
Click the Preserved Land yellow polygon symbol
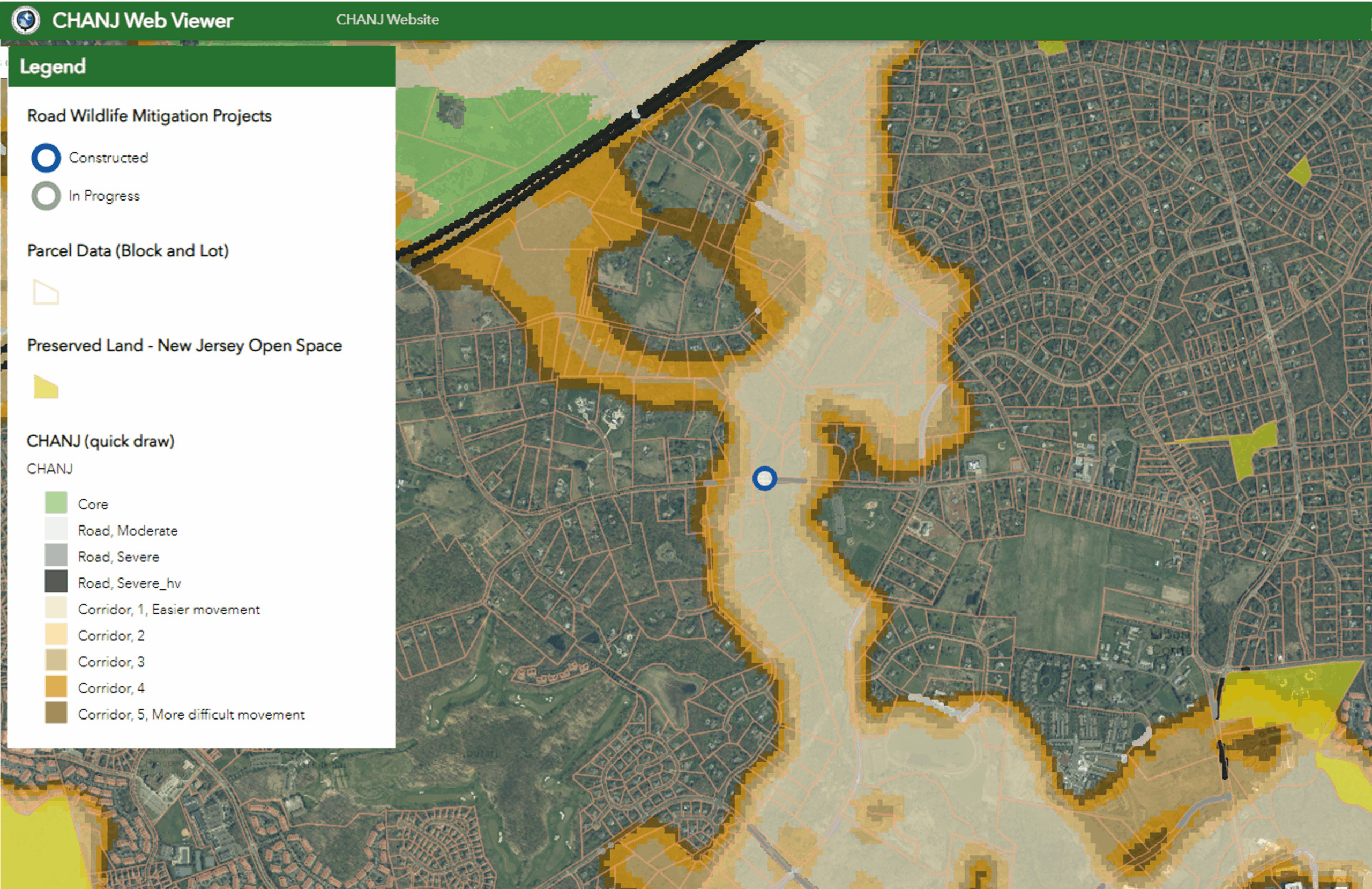tap(46, 387)
